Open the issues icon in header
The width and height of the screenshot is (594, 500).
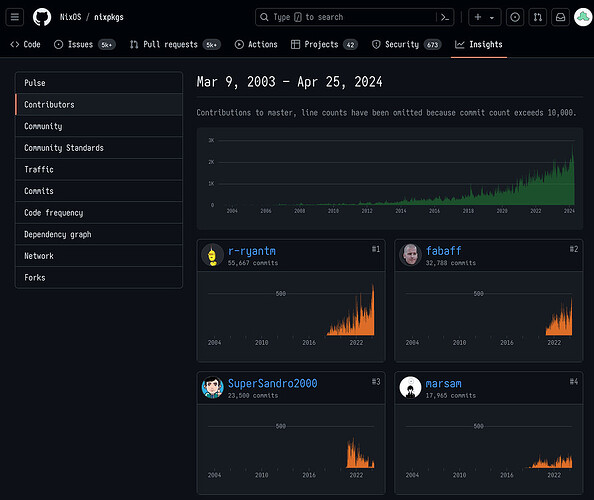point(515,17)
